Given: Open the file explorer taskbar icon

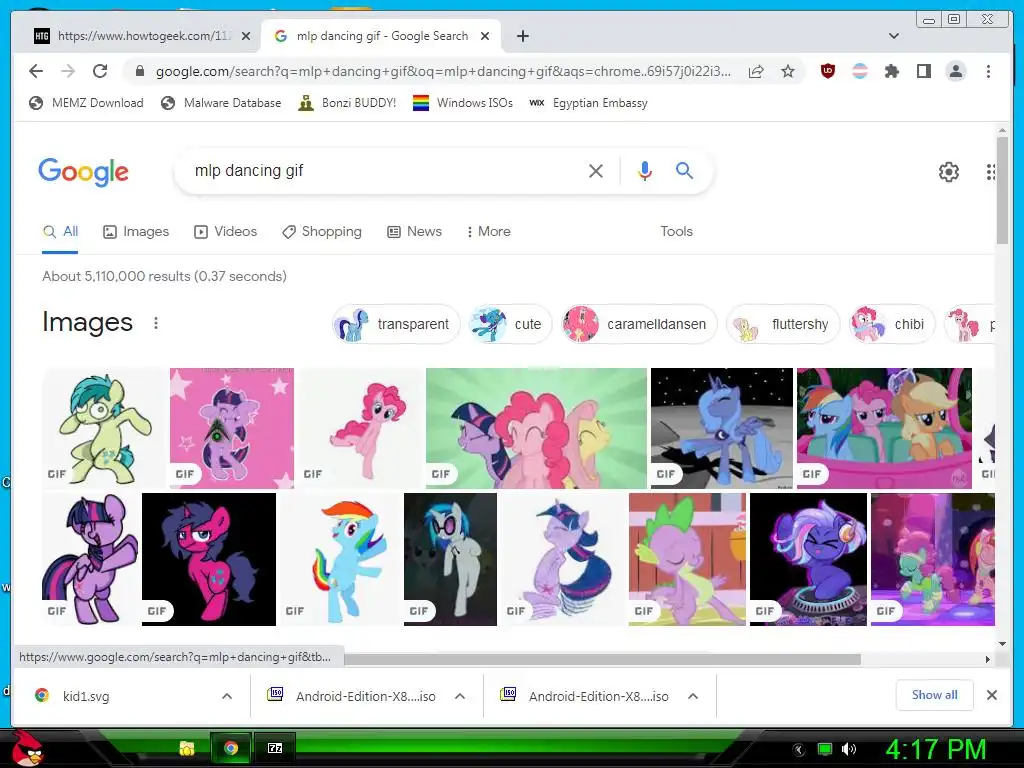Looking at the screenshot, I should pyautogui.click(x=187, y=748).
